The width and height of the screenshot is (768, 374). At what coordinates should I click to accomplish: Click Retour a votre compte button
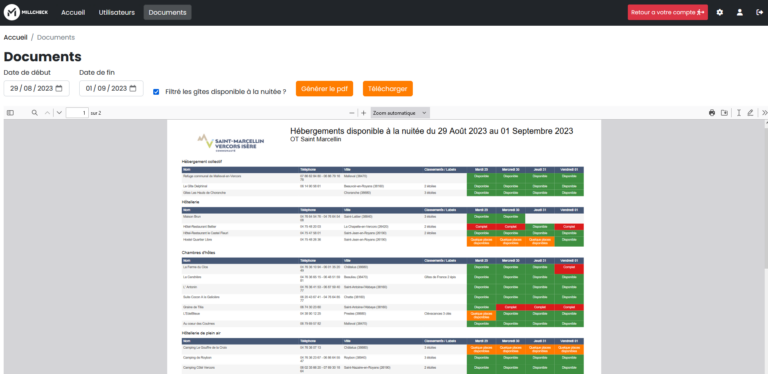[668, 12]
